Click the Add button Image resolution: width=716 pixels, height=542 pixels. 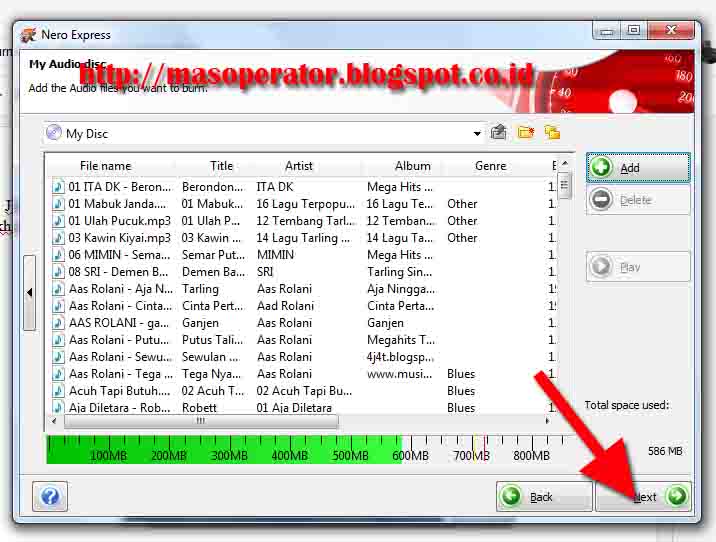(638, 168)
